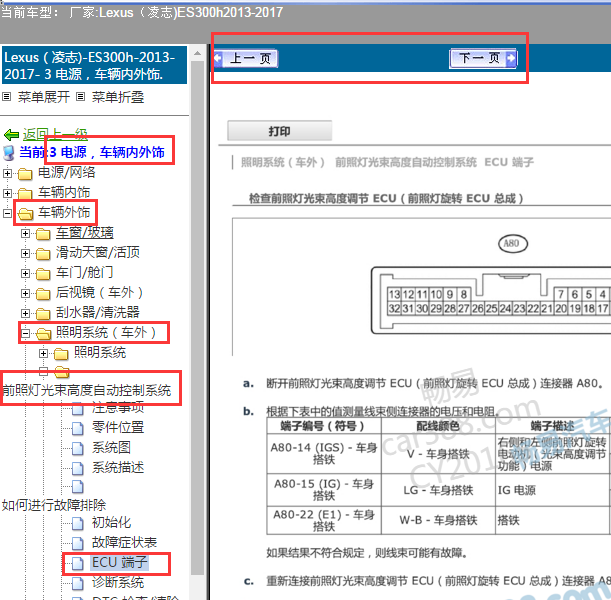The image size is (611, 600).
Task: Click the 系统描述 document icon
Action: [x=78, y=468]
